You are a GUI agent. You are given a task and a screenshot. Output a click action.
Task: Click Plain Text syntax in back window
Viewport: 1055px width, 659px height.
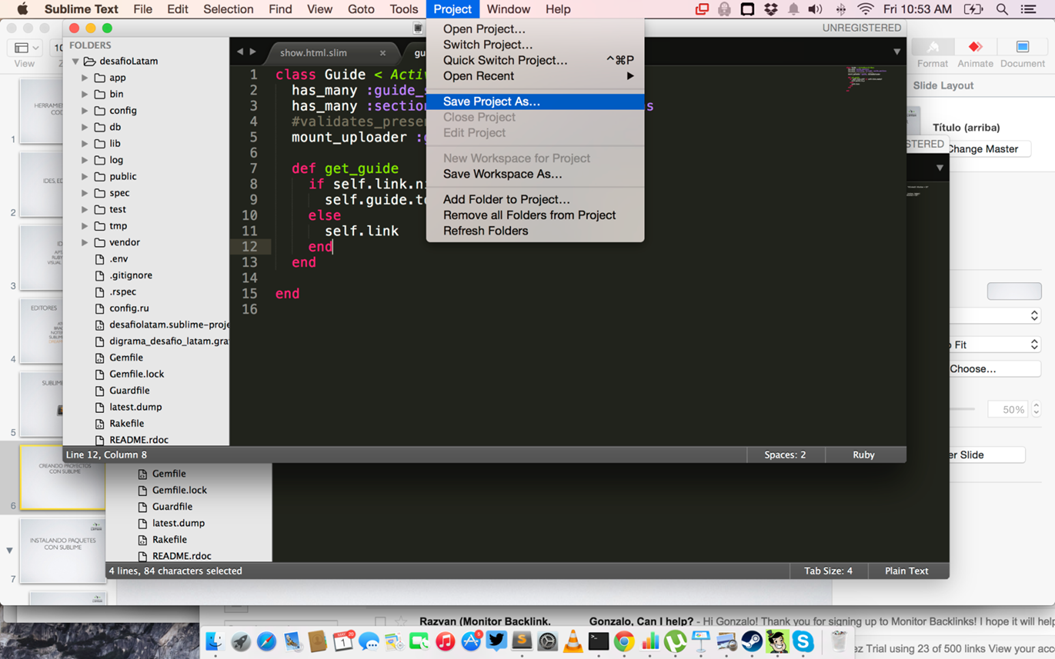(x=906, y=571)
